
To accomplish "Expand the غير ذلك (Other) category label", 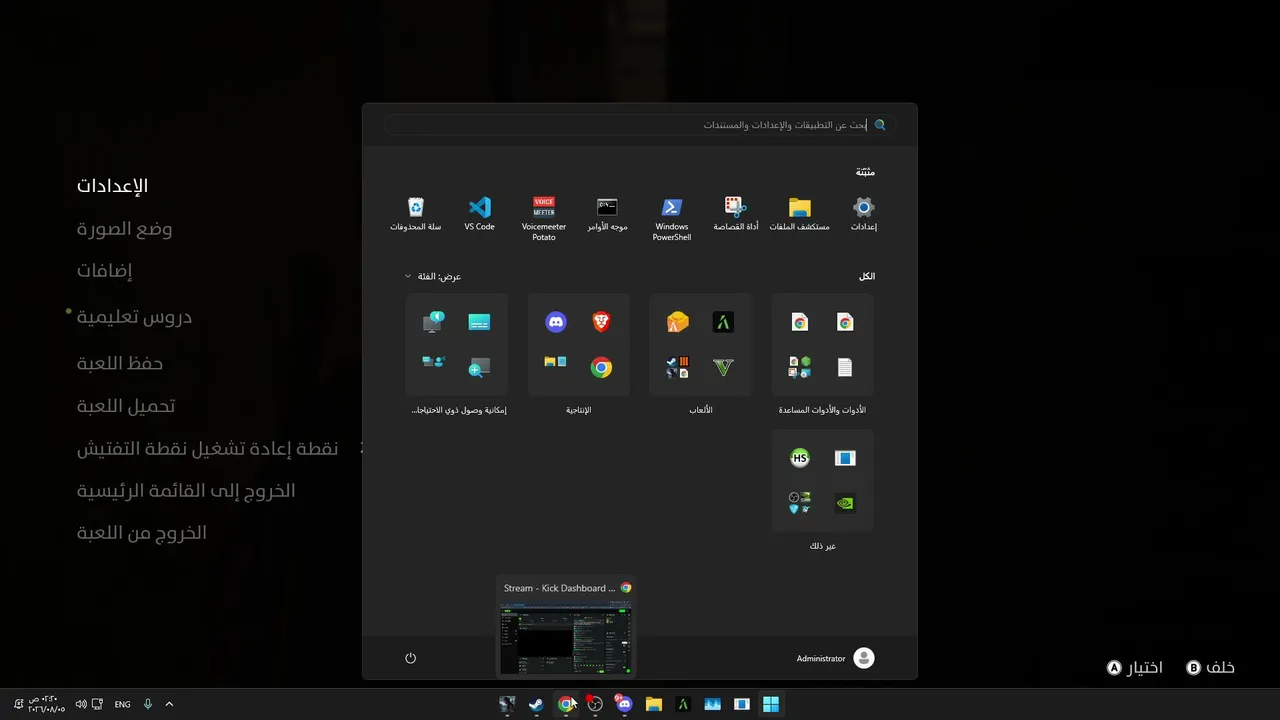I will point(822,546).
